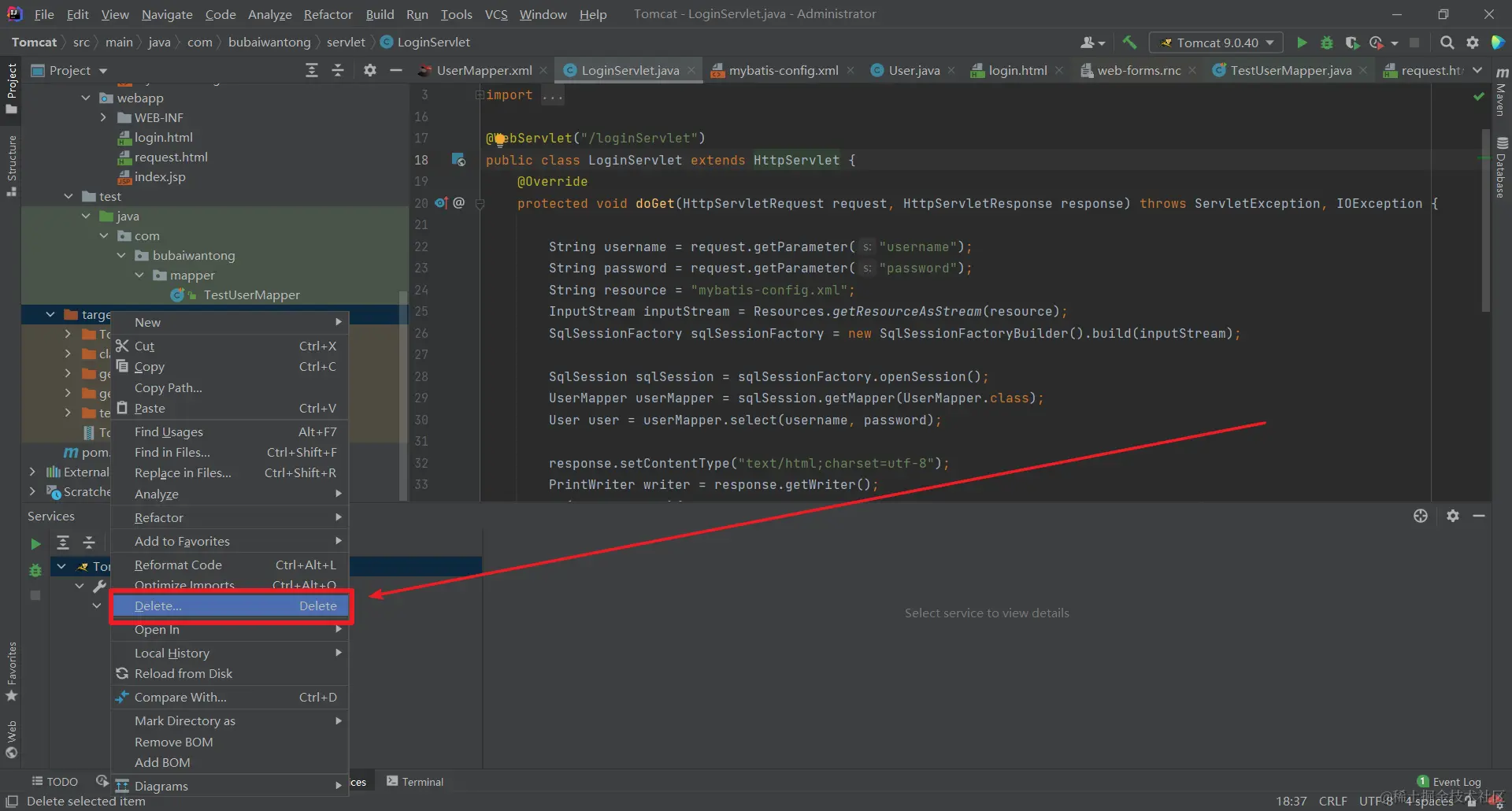The image size is (1512, 811).
Task: Hide the Project tool window
Action: (396, 71)
